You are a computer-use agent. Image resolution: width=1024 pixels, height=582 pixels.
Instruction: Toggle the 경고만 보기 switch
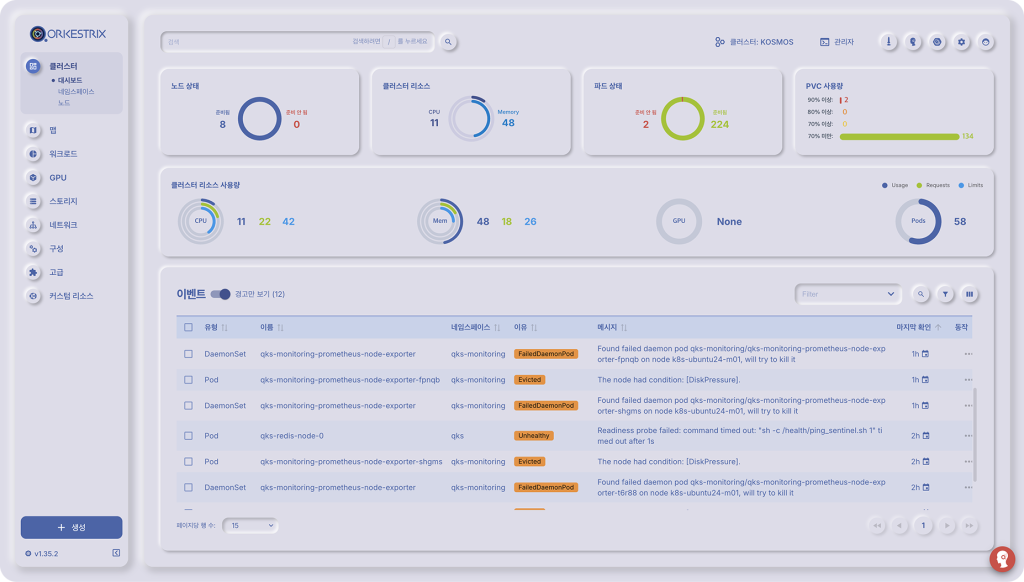tap(220, 294)
